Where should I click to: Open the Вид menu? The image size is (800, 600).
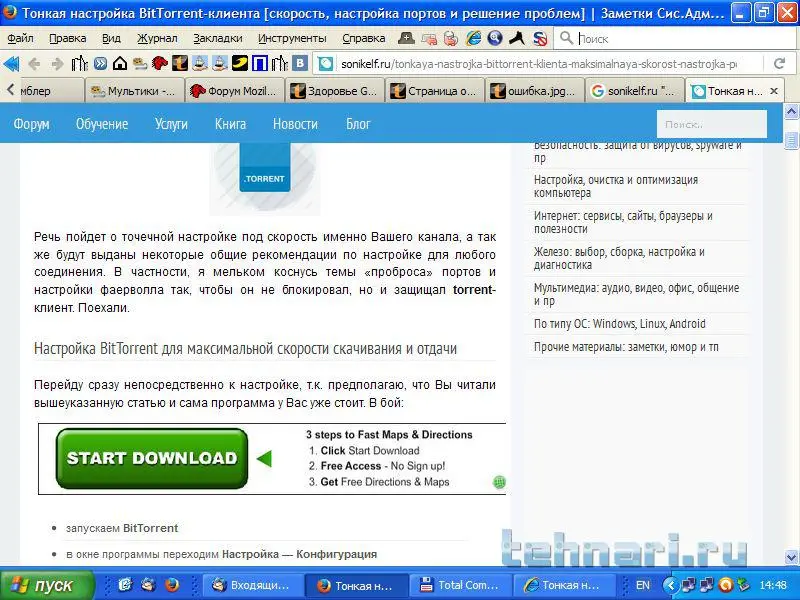111,38
